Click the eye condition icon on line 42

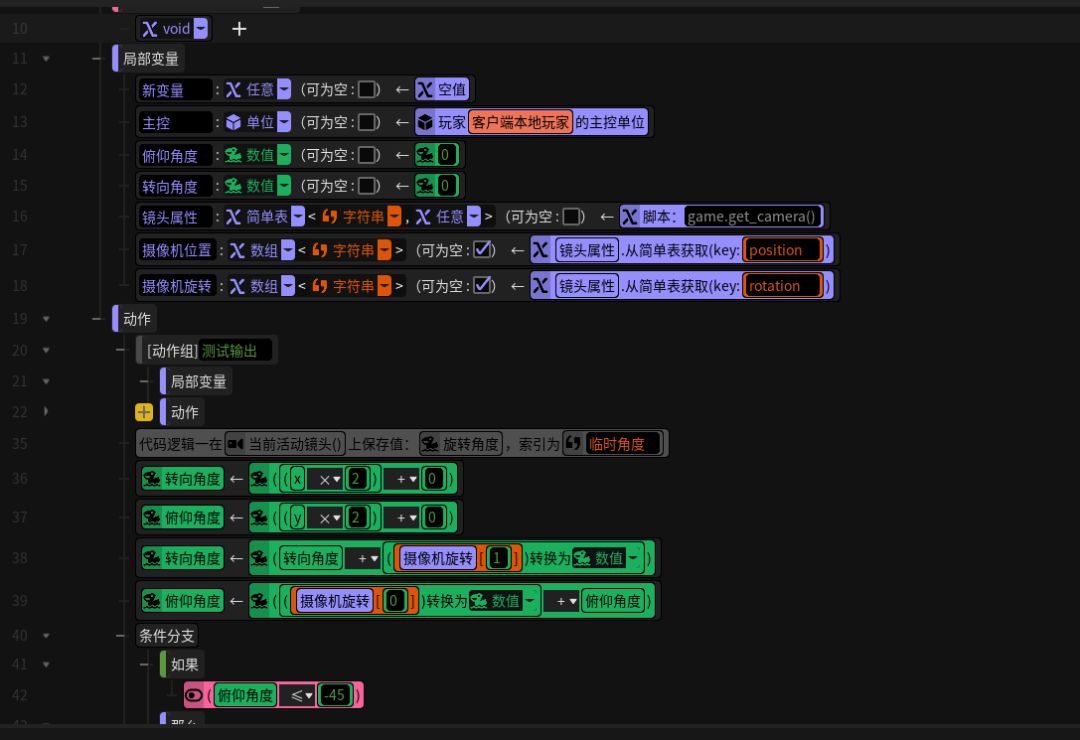point(194,695)
